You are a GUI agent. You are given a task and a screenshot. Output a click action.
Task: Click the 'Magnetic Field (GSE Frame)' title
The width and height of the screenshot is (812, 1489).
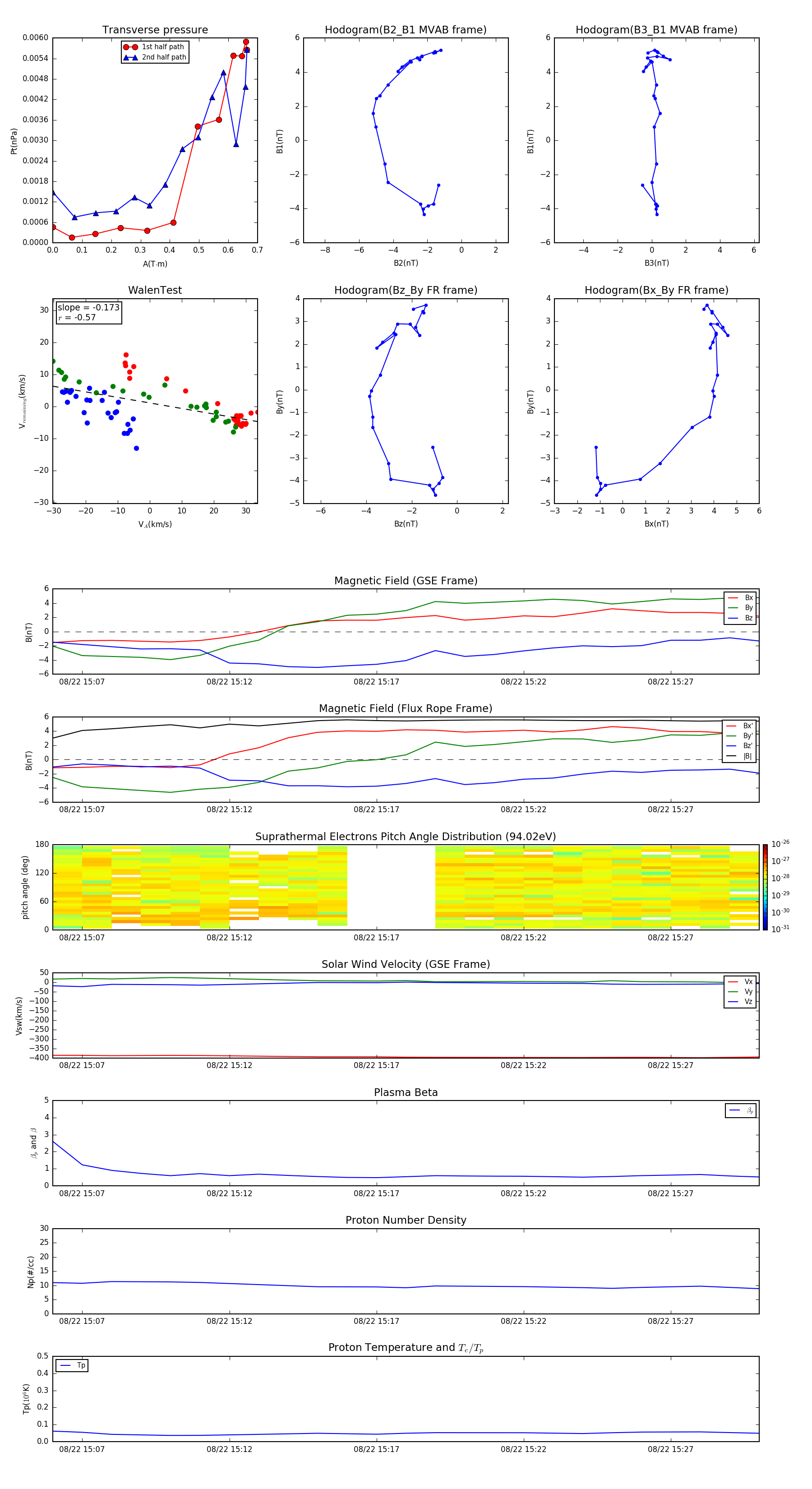pyautogui.click(x=406, y=581)
